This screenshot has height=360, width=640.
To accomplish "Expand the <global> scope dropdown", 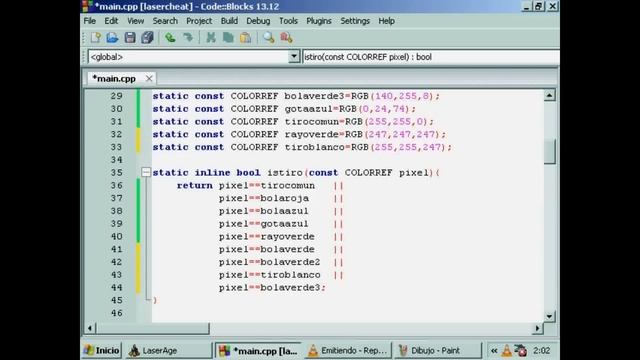I will [x=294, y=57].
